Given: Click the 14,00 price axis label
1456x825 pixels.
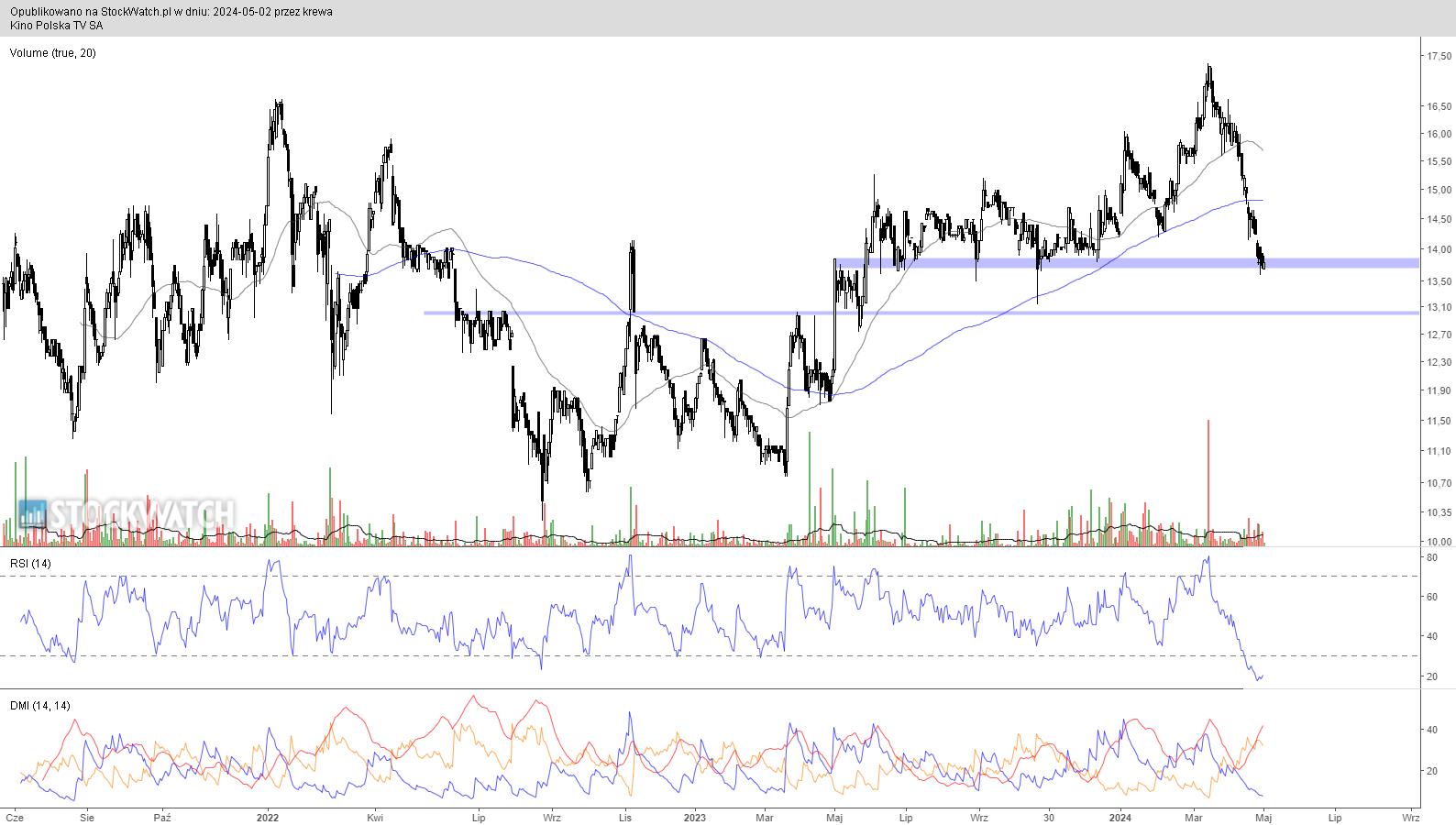Looking at the screenshot, I should (x=1439, y=249).
